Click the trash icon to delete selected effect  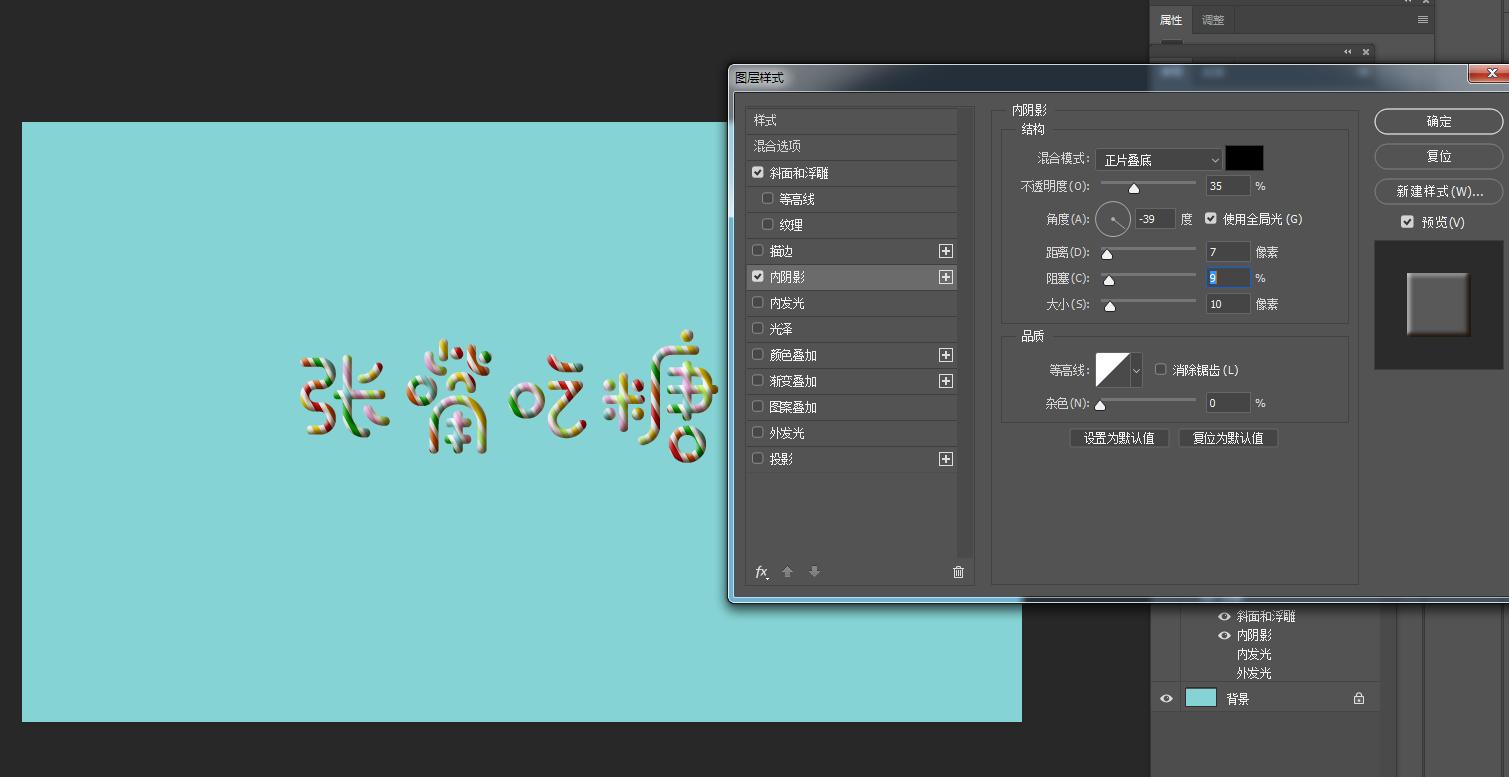click(958, 571)
